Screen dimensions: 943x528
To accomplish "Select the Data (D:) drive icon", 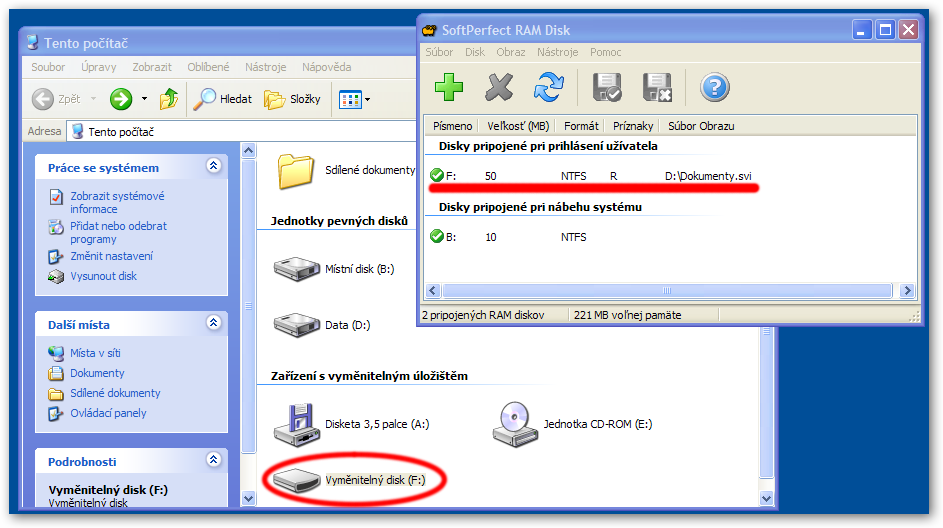I will [x=296, y=325].
